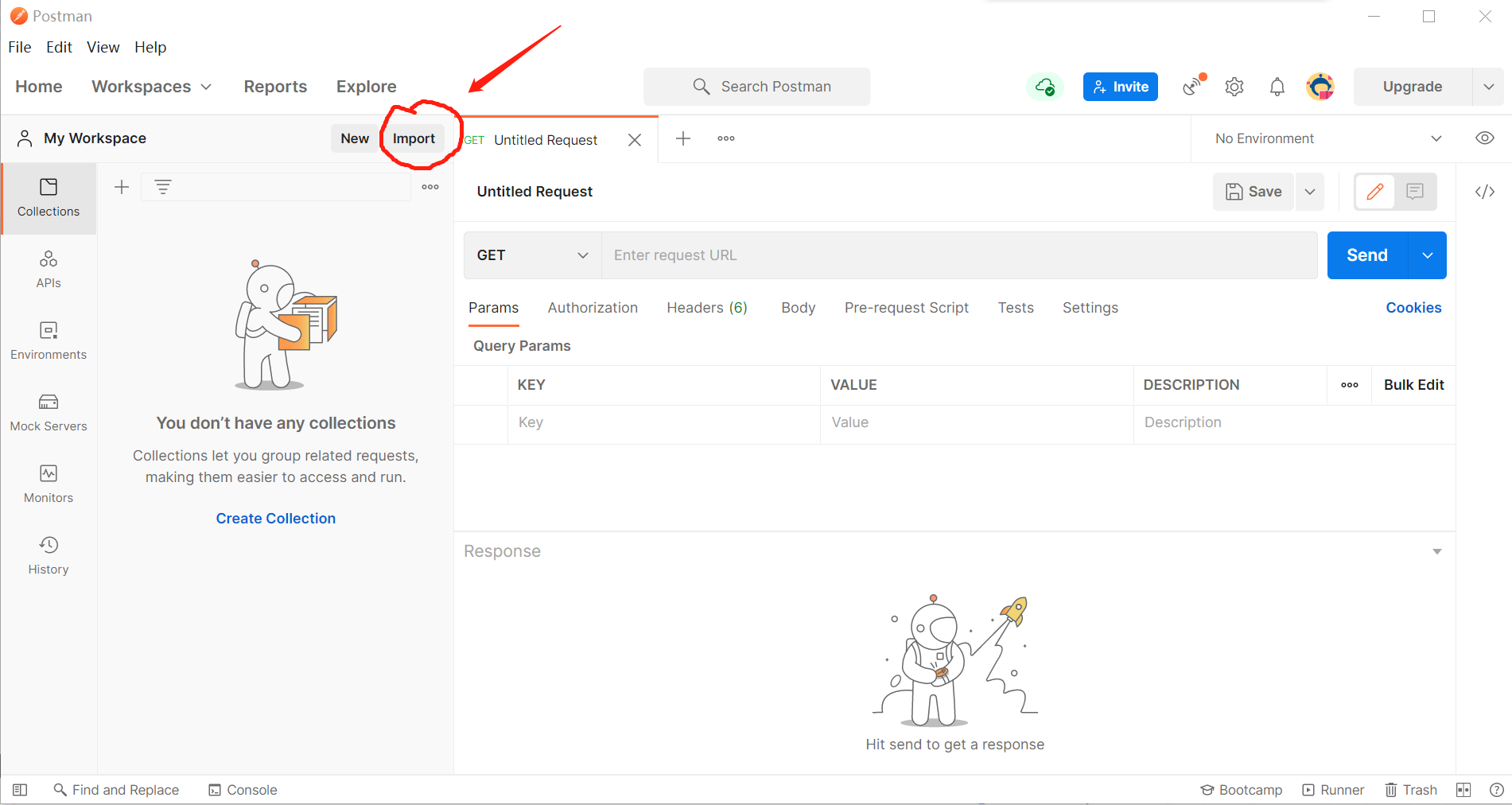1512x805 pixels.
Task: Open Find and Replace in status bar
Action: [116, 790]
